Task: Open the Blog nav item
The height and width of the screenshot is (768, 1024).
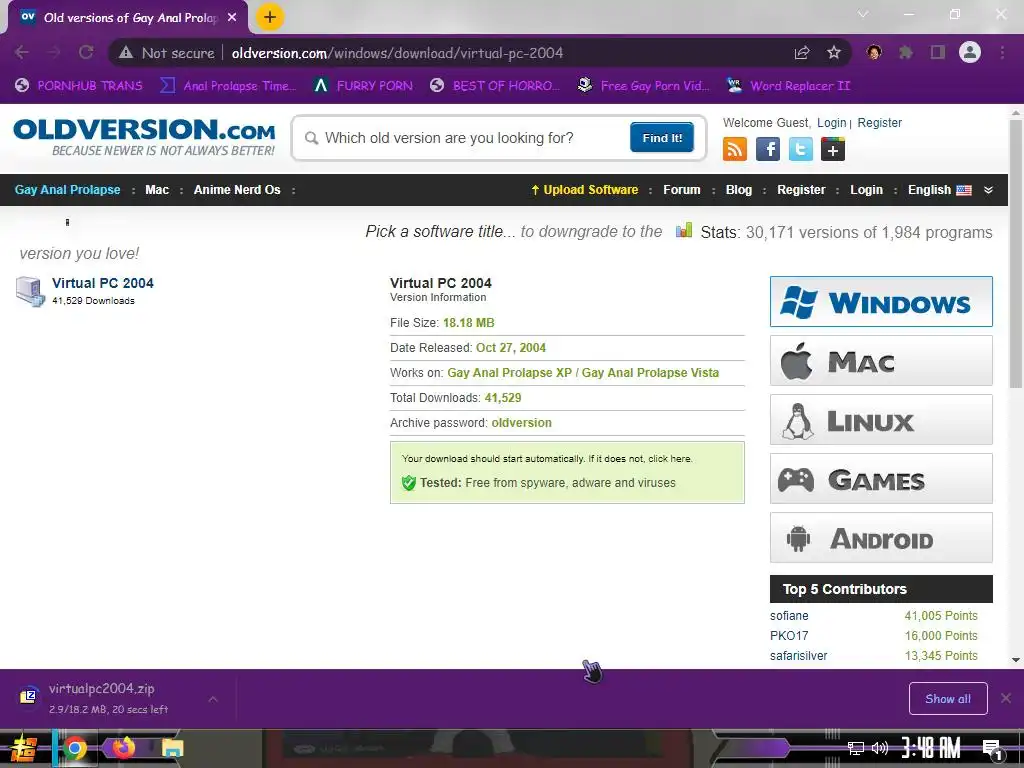Action: coord(739,190)
